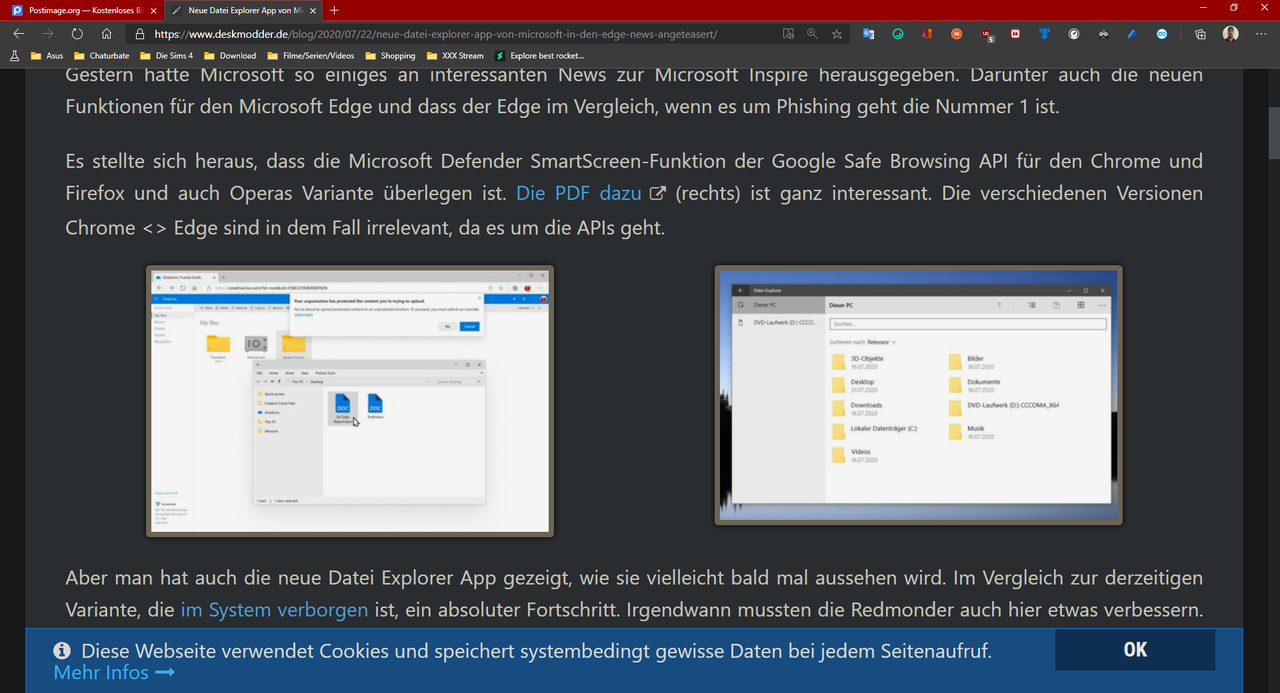Viewport: 1280px width, 693px height.
Task: Switch to the Postimage.org tab
Action: (x=85, y=9)
